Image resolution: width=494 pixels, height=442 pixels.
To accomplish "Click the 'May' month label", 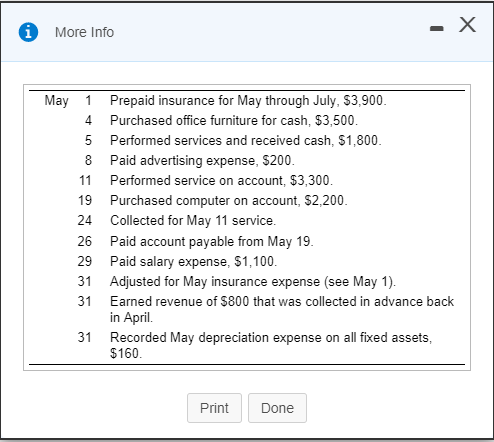I will (x=56, y=100).
